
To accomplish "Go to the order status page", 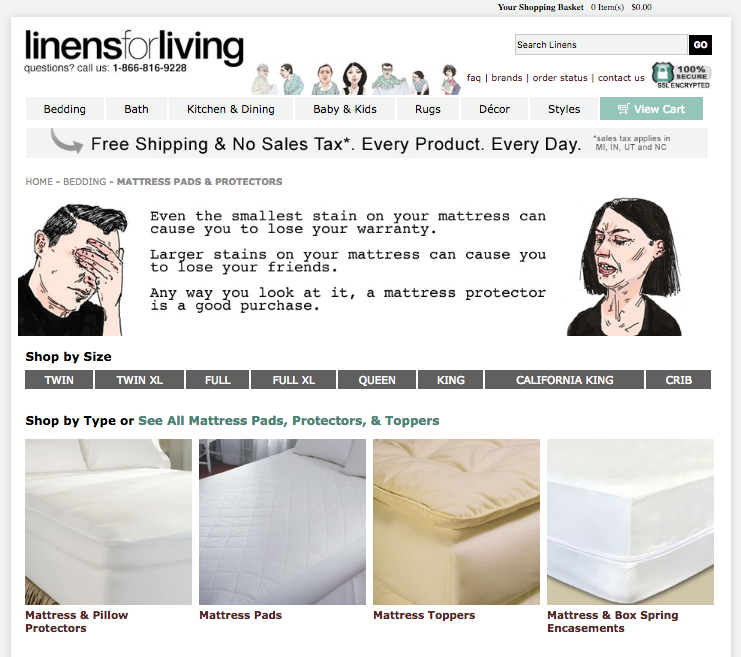I will pyautogui.click(x=560, y=78).
